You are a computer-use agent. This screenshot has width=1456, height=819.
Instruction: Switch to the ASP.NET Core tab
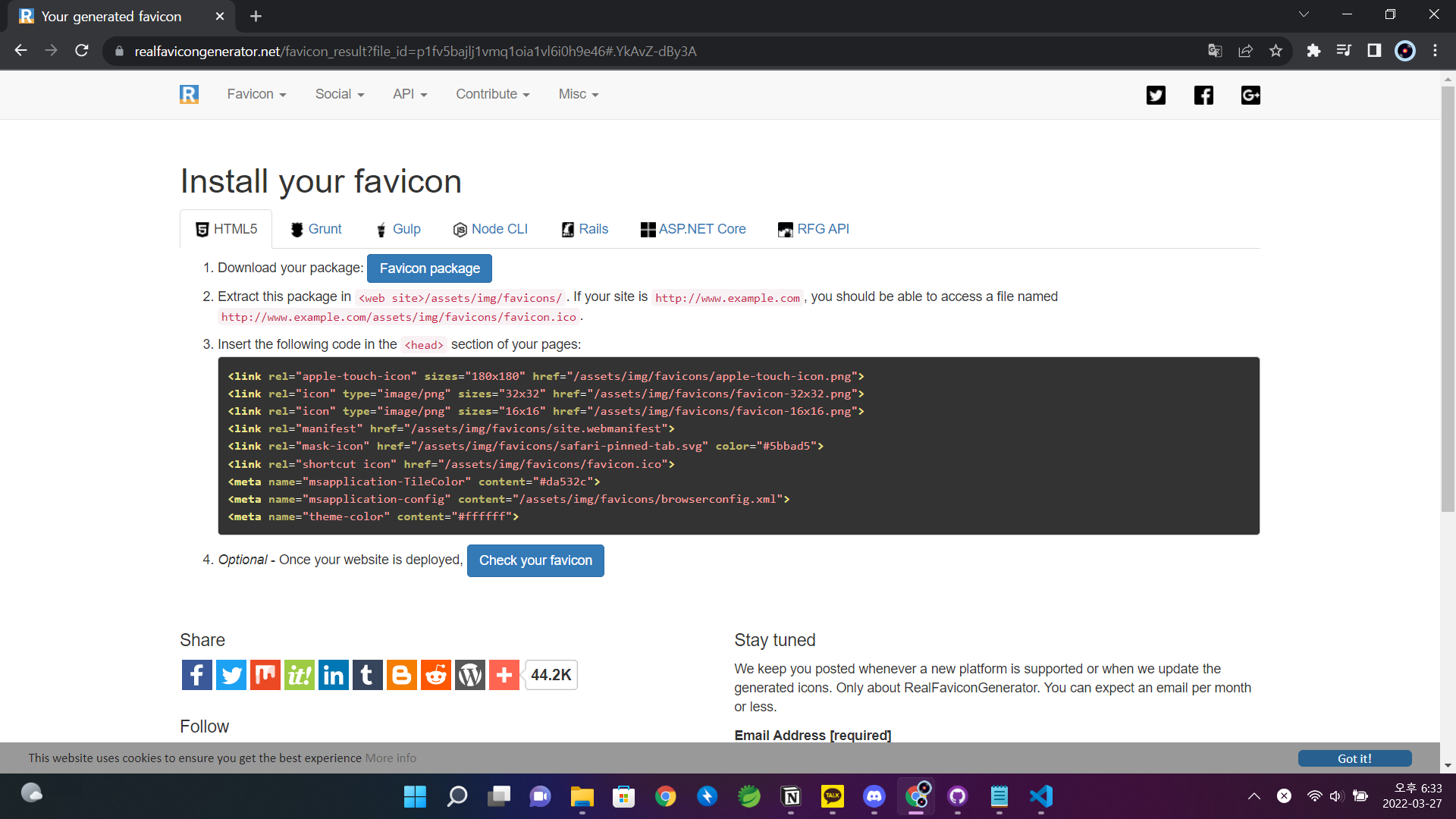693,229
